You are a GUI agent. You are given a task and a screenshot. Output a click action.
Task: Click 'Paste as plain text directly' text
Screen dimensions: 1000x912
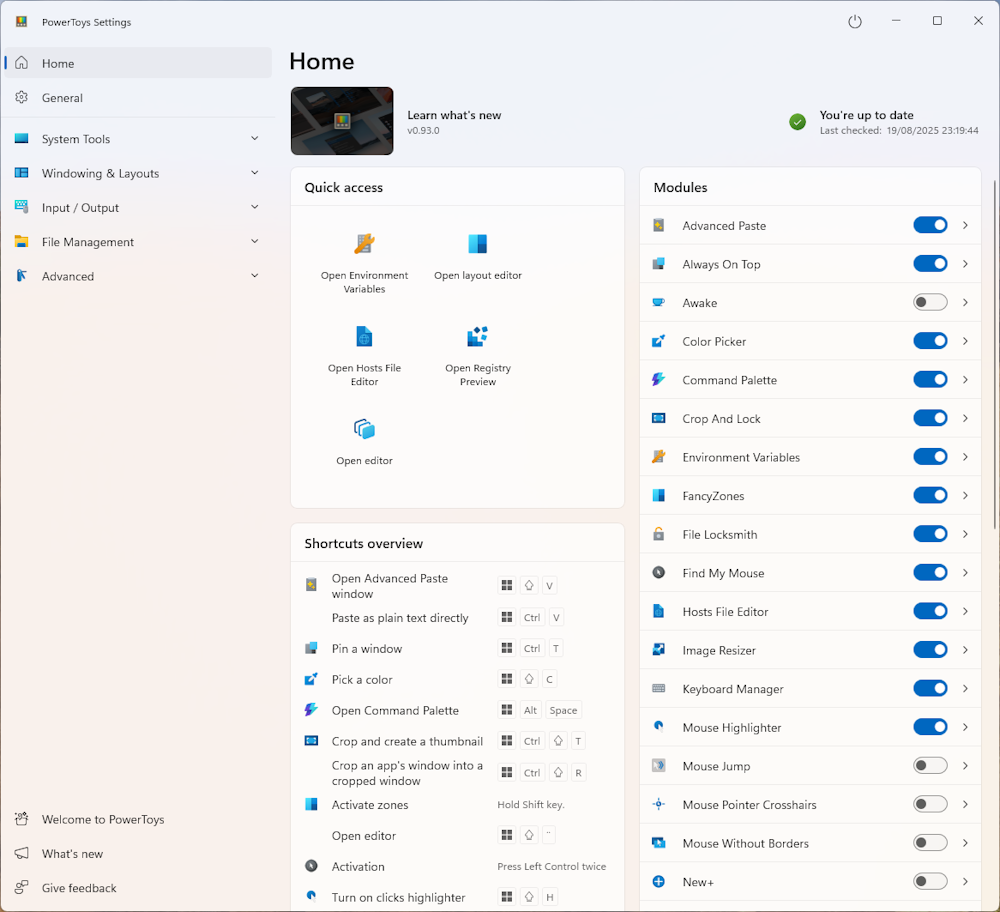[x=400, y=618]
